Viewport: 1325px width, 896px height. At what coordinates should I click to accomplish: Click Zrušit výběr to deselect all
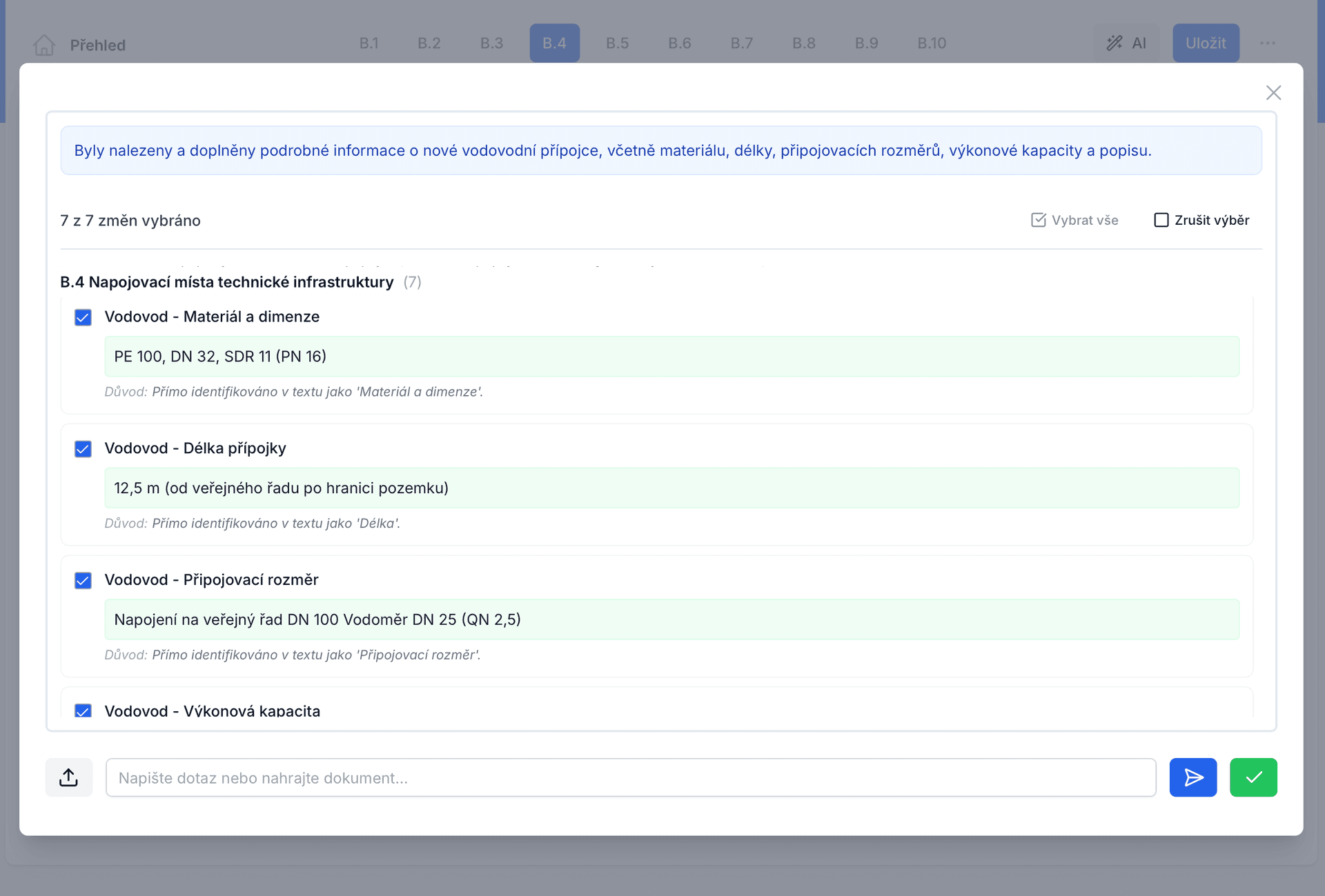1201,220
